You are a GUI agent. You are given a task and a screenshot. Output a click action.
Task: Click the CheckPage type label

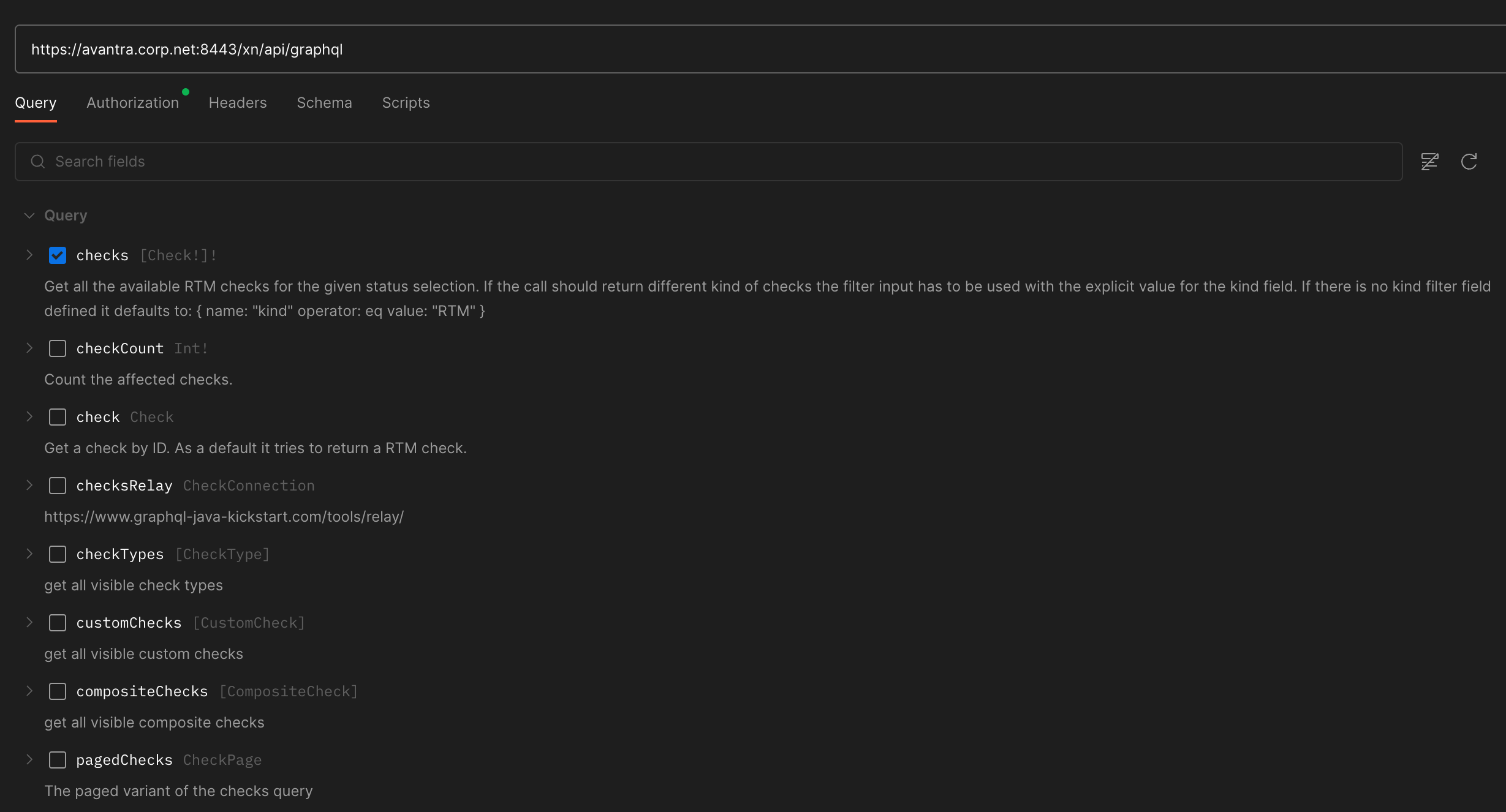[x=222, y=760]
